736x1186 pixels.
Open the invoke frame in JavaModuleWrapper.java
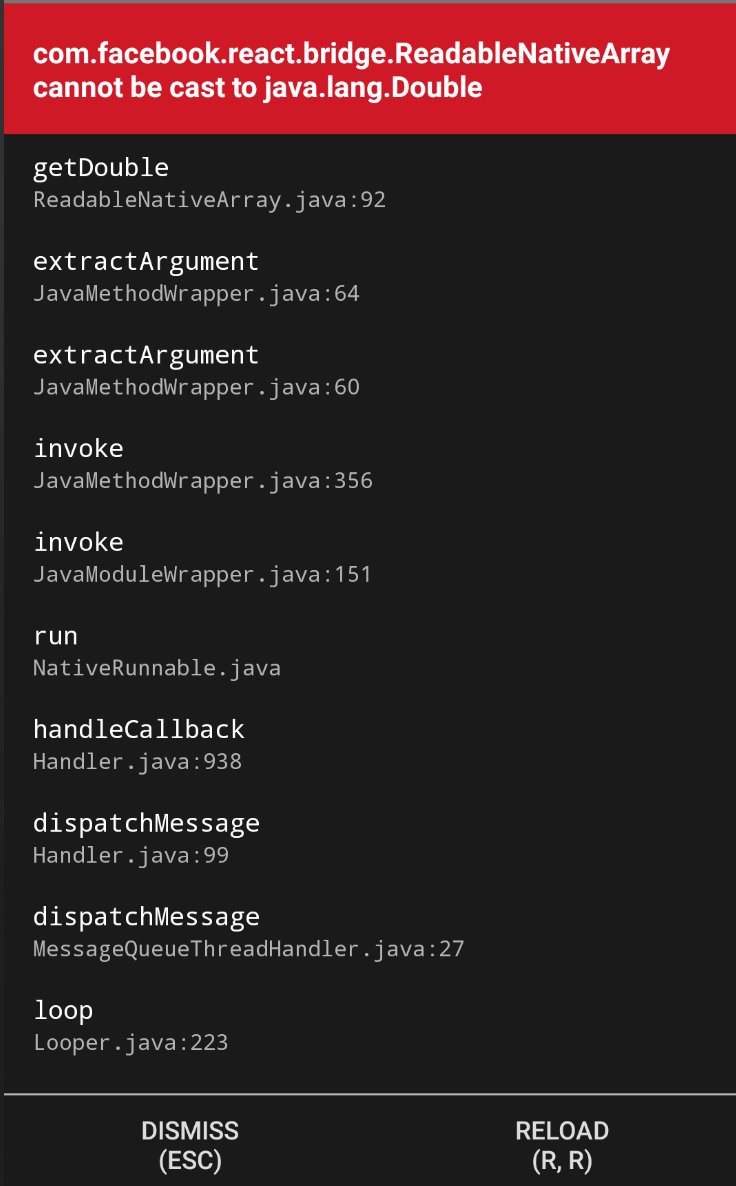(x=79, y=542)
